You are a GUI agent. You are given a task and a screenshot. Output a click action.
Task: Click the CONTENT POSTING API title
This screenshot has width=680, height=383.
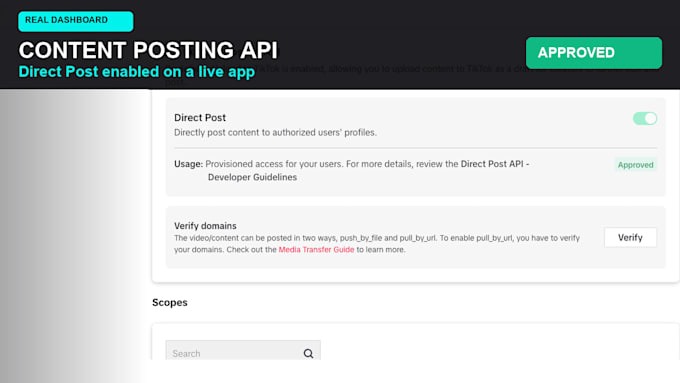tap(148, 50)
